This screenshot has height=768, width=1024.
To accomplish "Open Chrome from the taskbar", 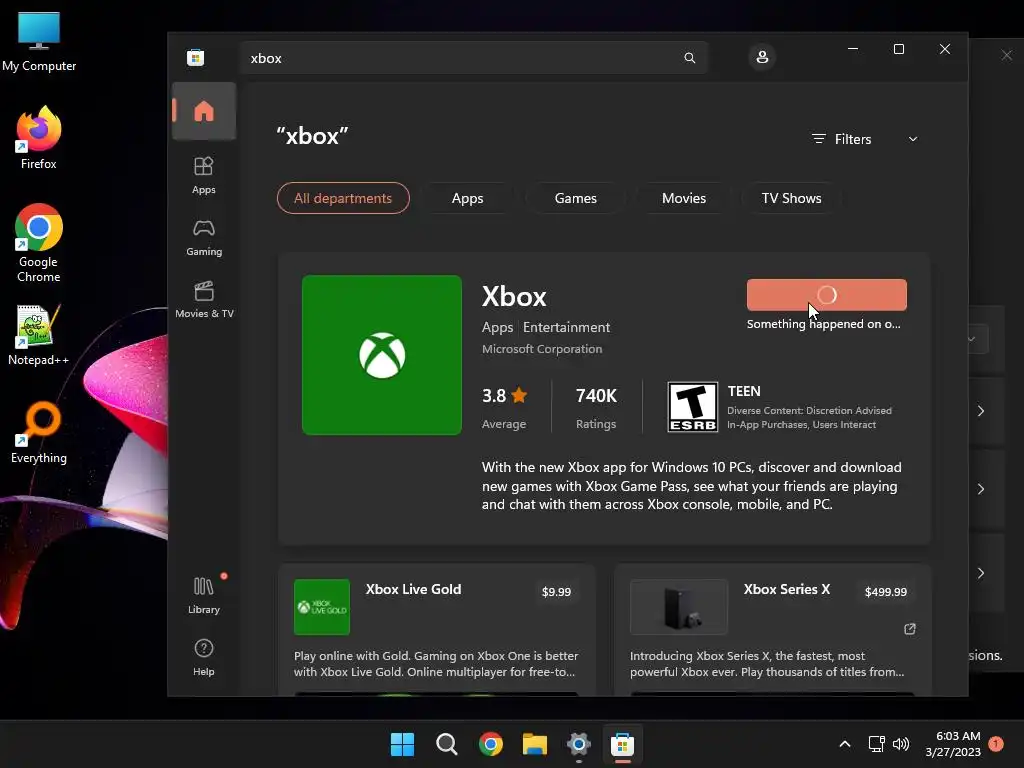I will [x=490, y=744].
